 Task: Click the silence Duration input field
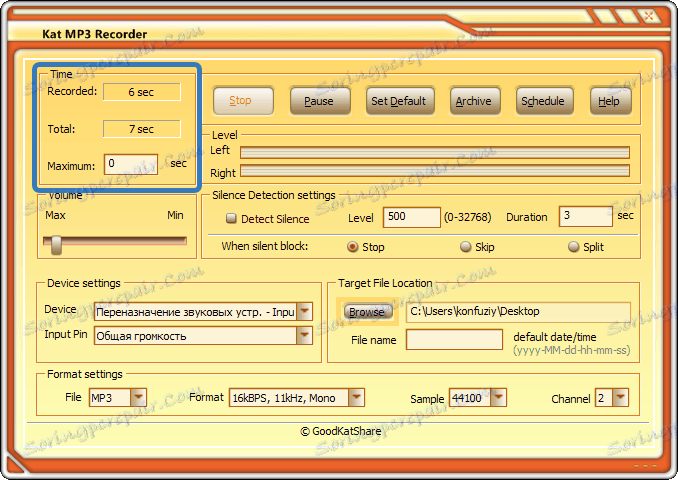pyautogui.click(x=585, y=216)
